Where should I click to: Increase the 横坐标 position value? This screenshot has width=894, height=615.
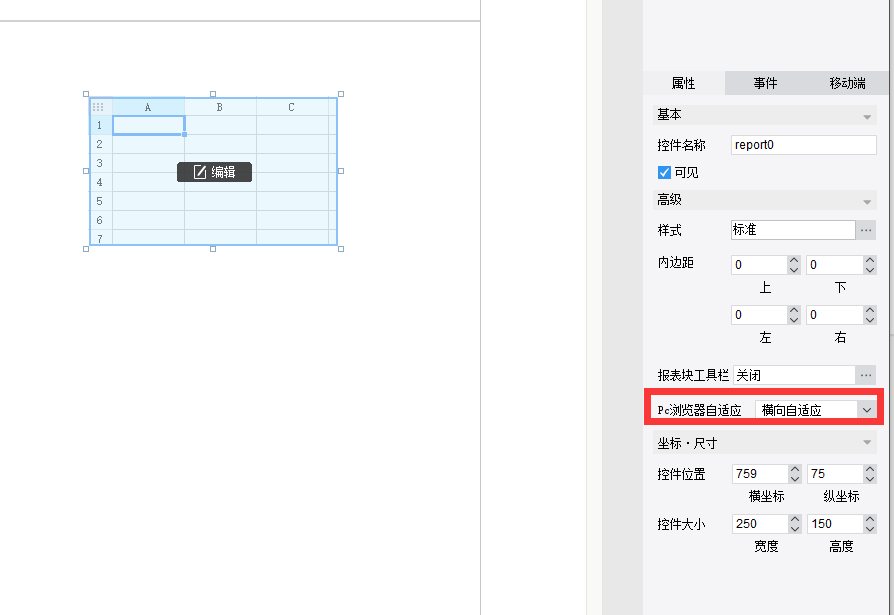[x=795, y=469]
